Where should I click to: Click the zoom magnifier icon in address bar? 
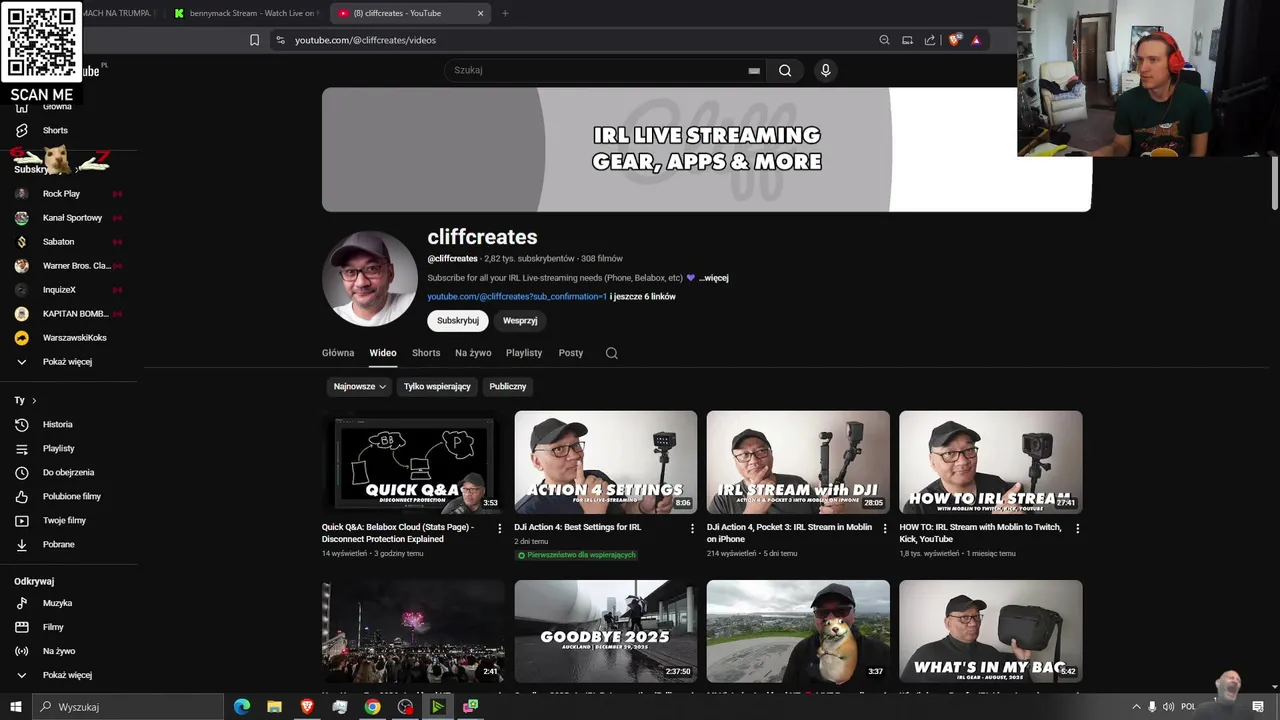884,40
